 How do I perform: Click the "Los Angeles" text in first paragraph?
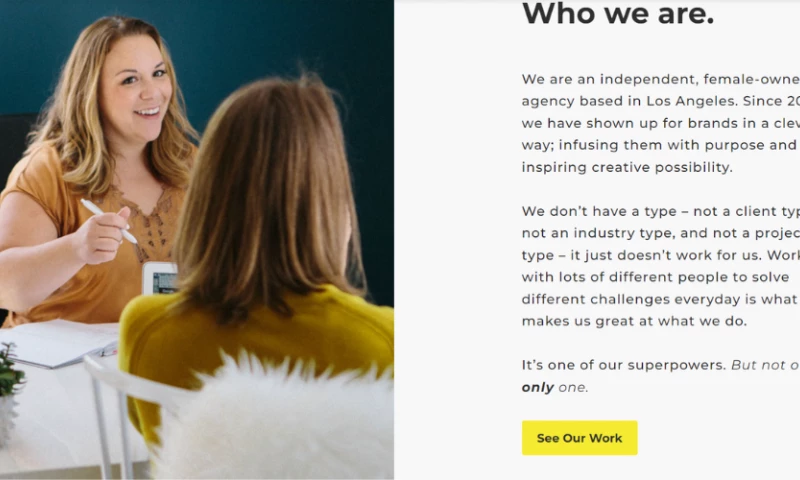(673, 101)
